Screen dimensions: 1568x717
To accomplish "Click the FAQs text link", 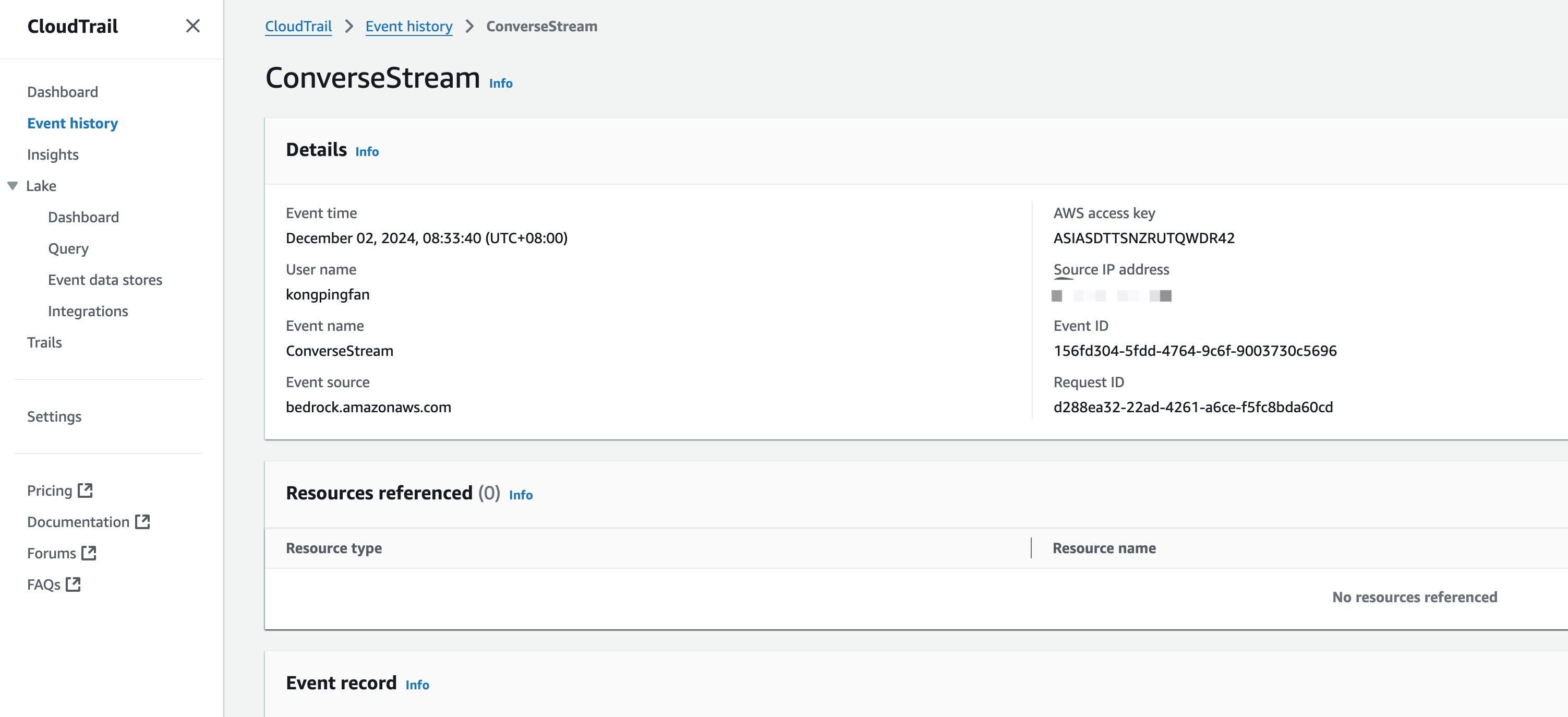I will coord(43,585).
